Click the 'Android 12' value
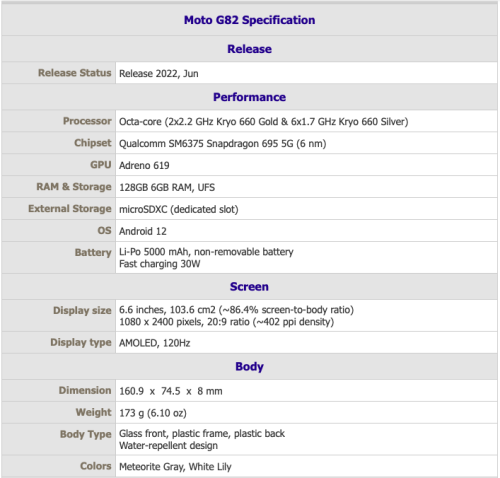 [143, 231]
